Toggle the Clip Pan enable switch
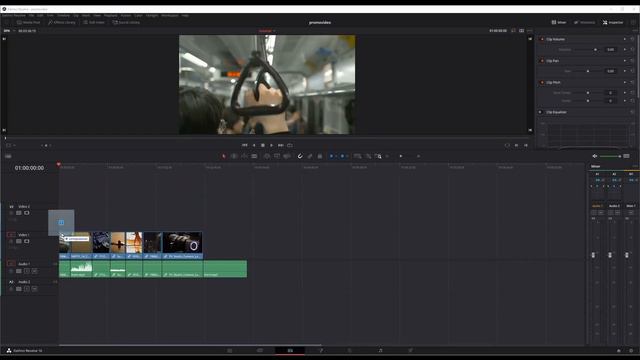This screenshot has height=360, width=640. pos(542,61)
